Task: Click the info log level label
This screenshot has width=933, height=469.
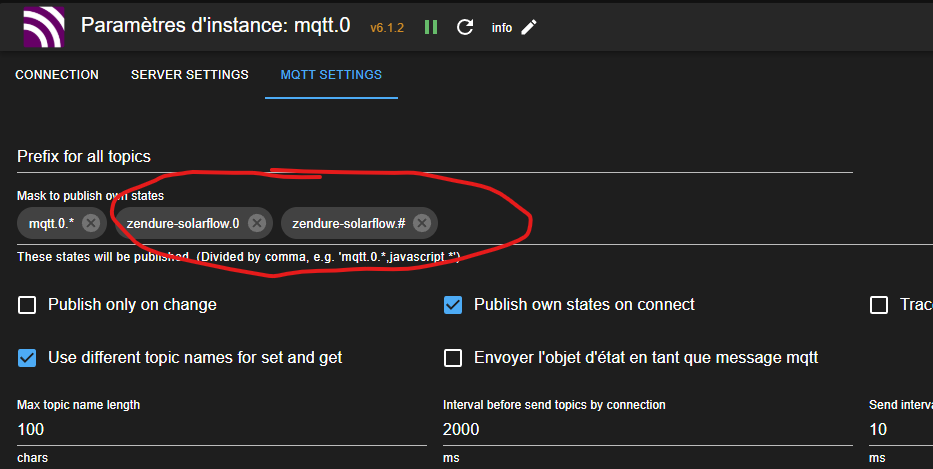Action: click(x=502, y=28)
